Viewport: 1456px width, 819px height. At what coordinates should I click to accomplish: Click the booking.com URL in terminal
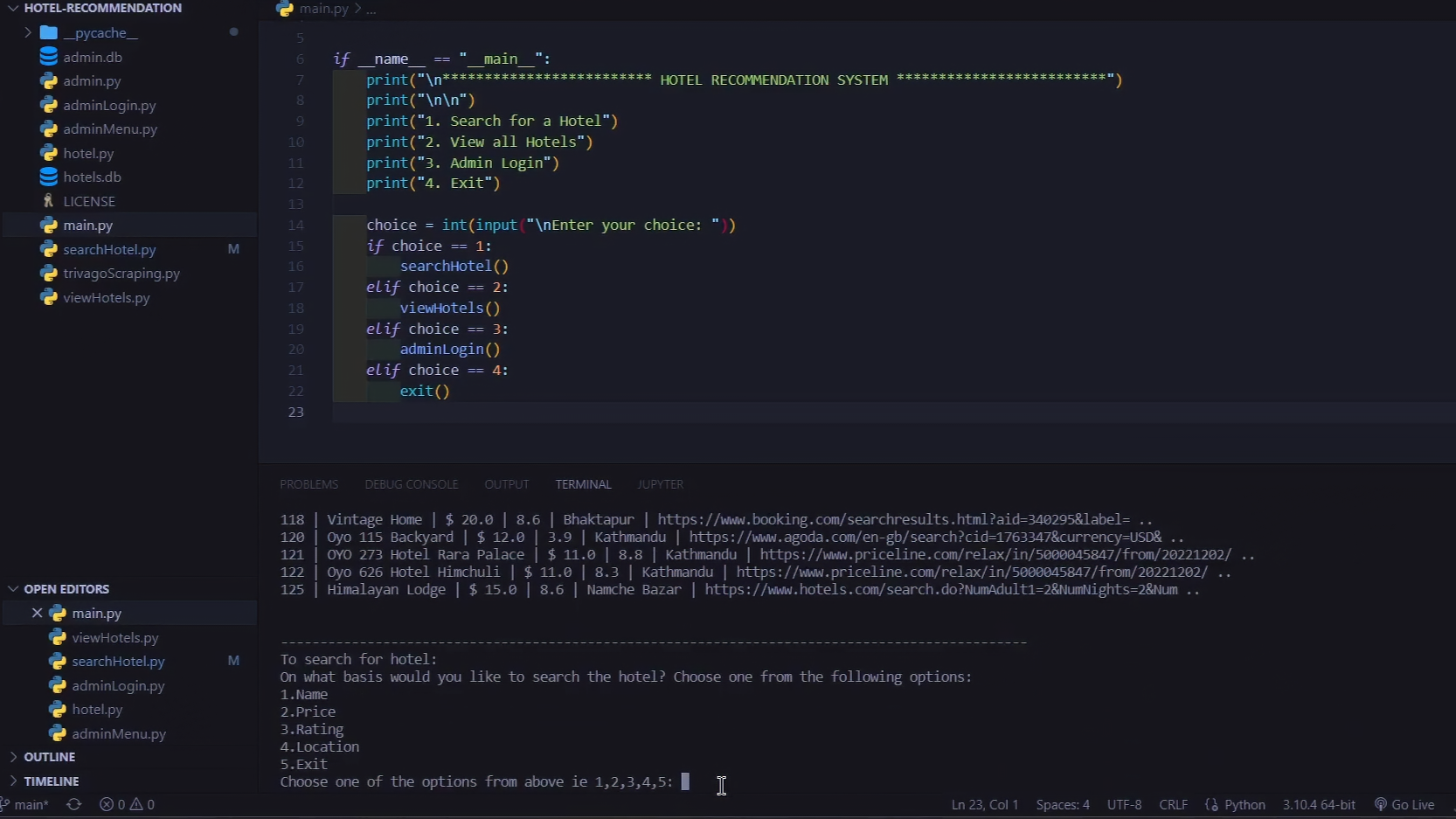(x=893, y=519)
